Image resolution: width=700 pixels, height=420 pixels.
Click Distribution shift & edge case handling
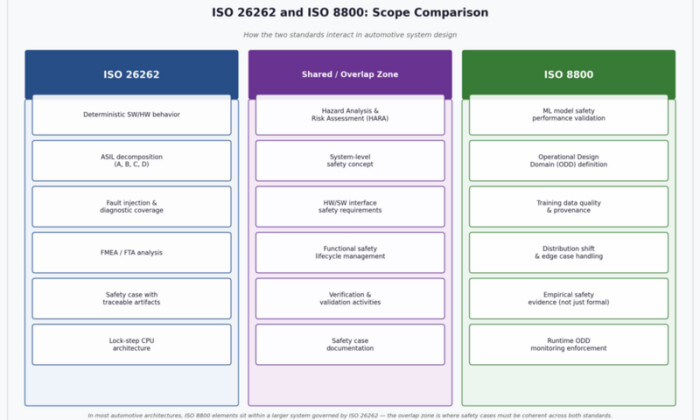pos(568,252)
